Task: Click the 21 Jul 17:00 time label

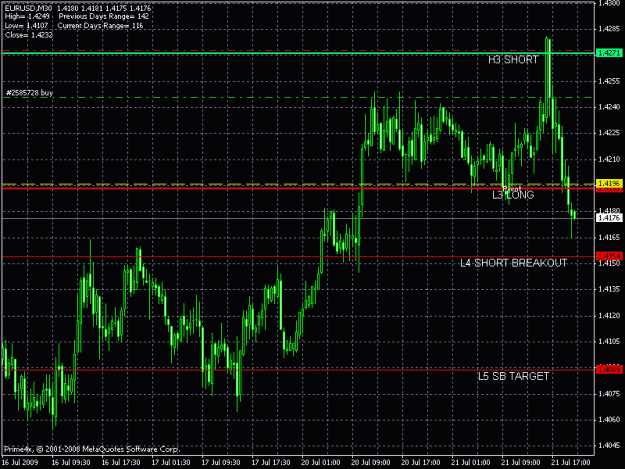Action: click(571, 463)
